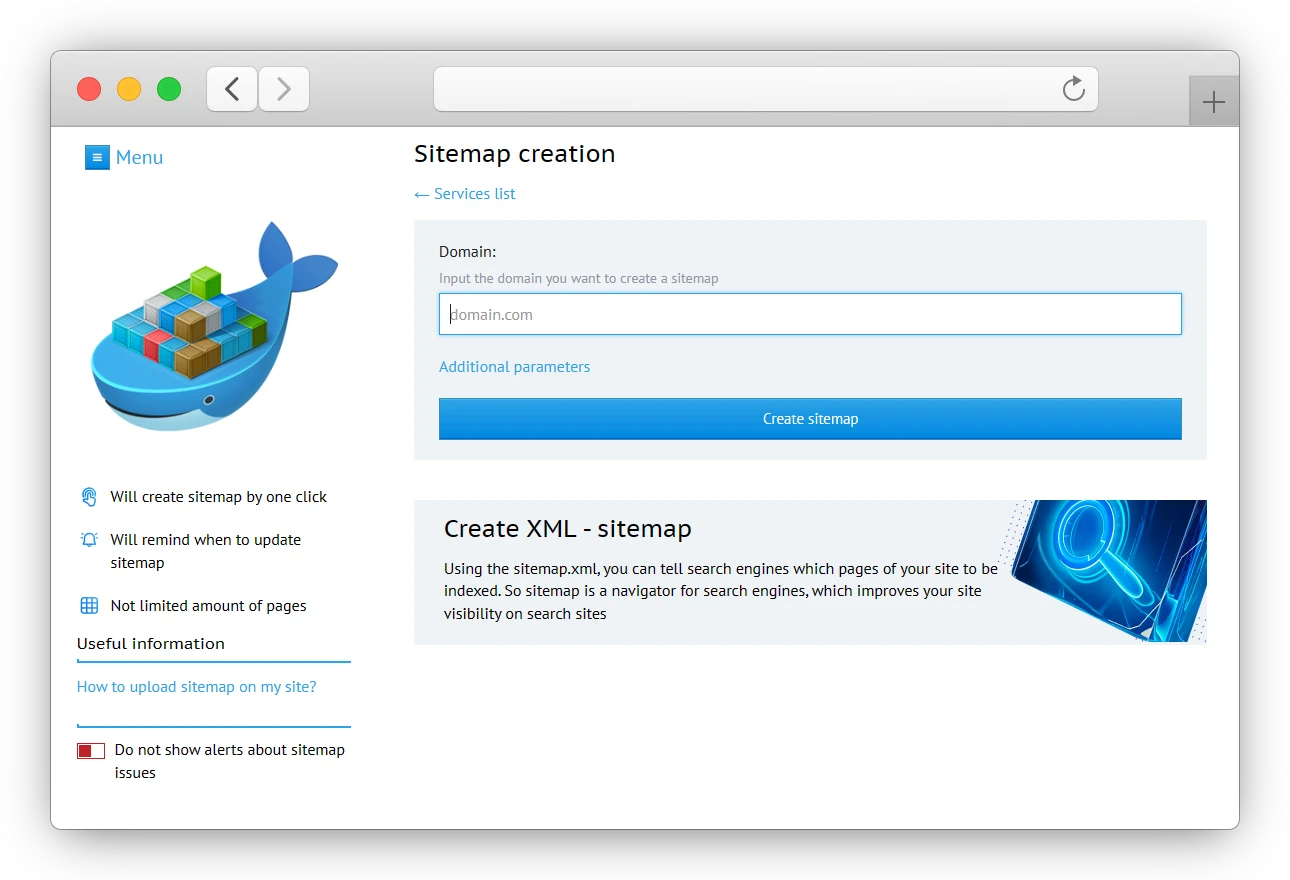This screenshot has height=880, width=1290.
Task: Expand the Additional parameters section
Action: [x=514, y=366]
